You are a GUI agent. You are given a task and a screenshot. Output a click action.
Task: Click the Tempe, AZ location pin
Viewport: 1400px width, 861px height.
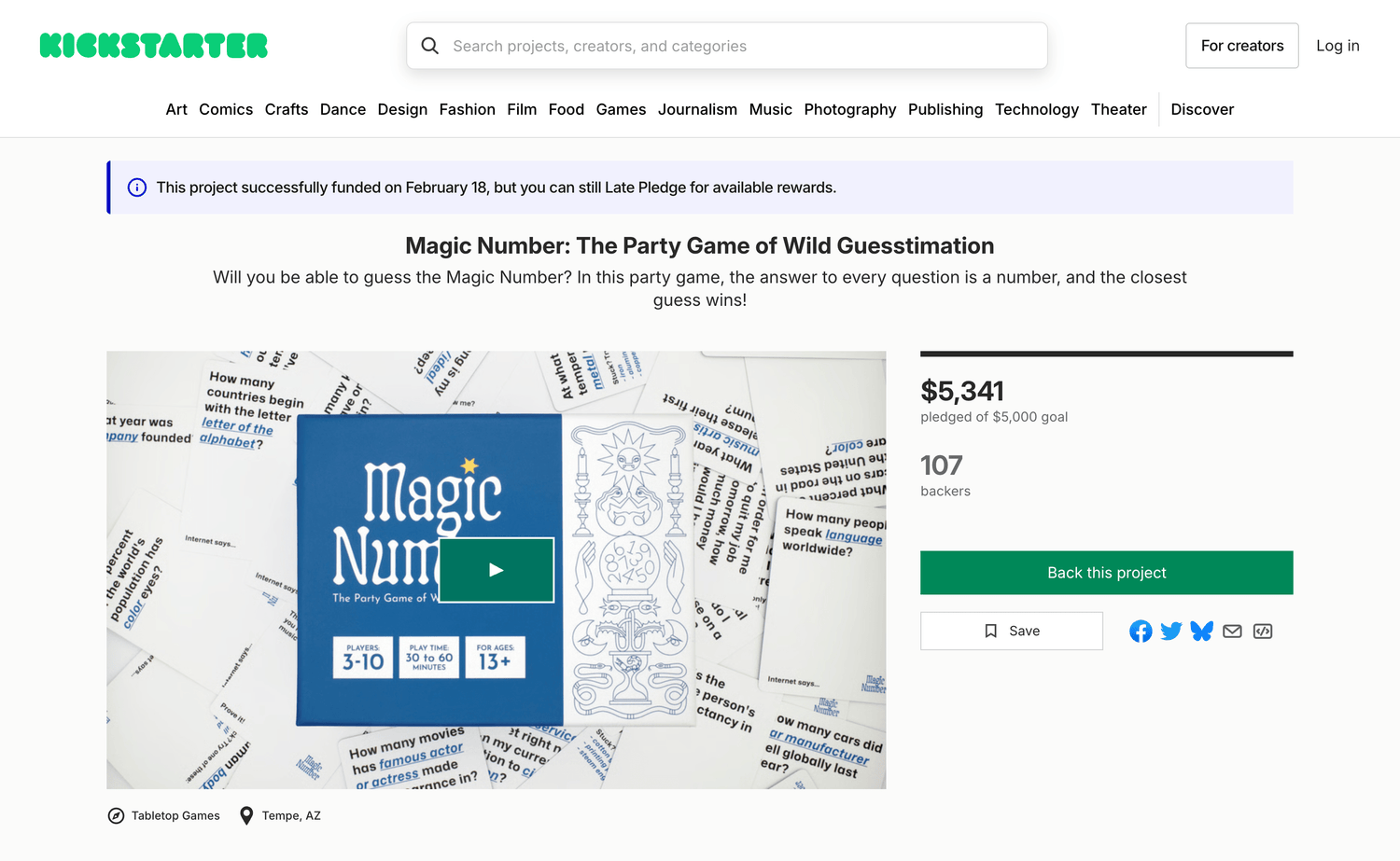pos(246,815)
